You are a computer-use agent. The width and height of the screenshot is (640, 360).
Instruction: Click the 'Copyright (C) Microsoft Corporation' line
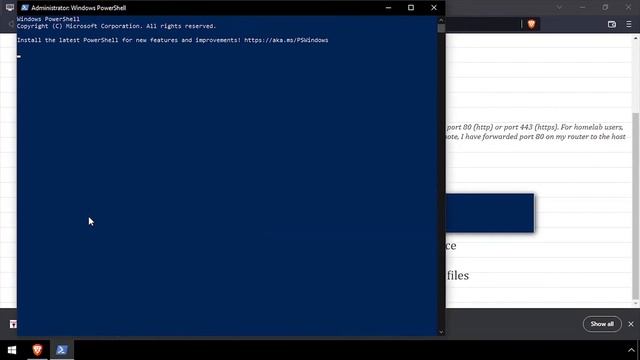(x=116, y=26)
